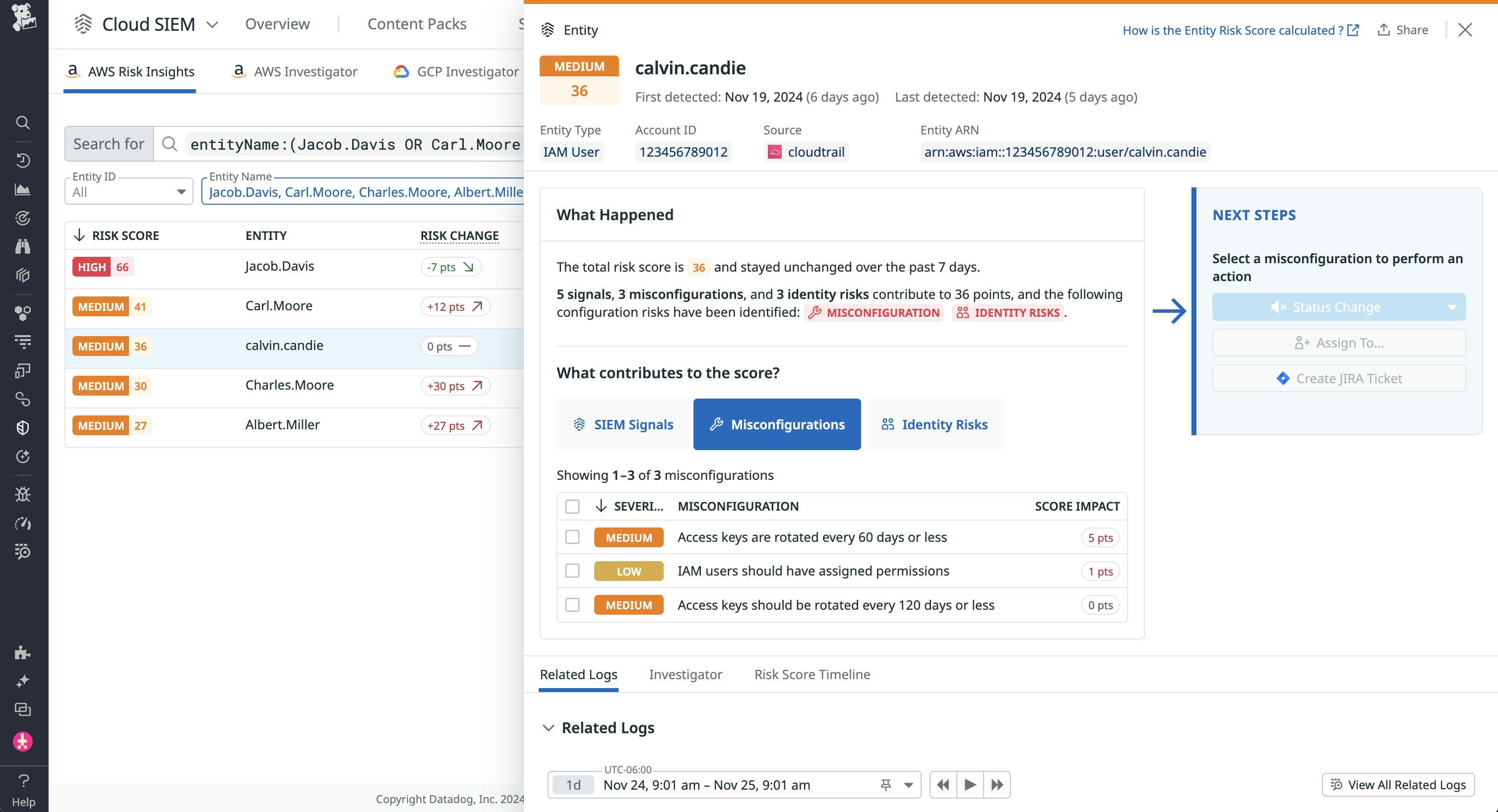
Task: Click the Create JIRA Ticket button
Action: click(x=1338, y=378)
